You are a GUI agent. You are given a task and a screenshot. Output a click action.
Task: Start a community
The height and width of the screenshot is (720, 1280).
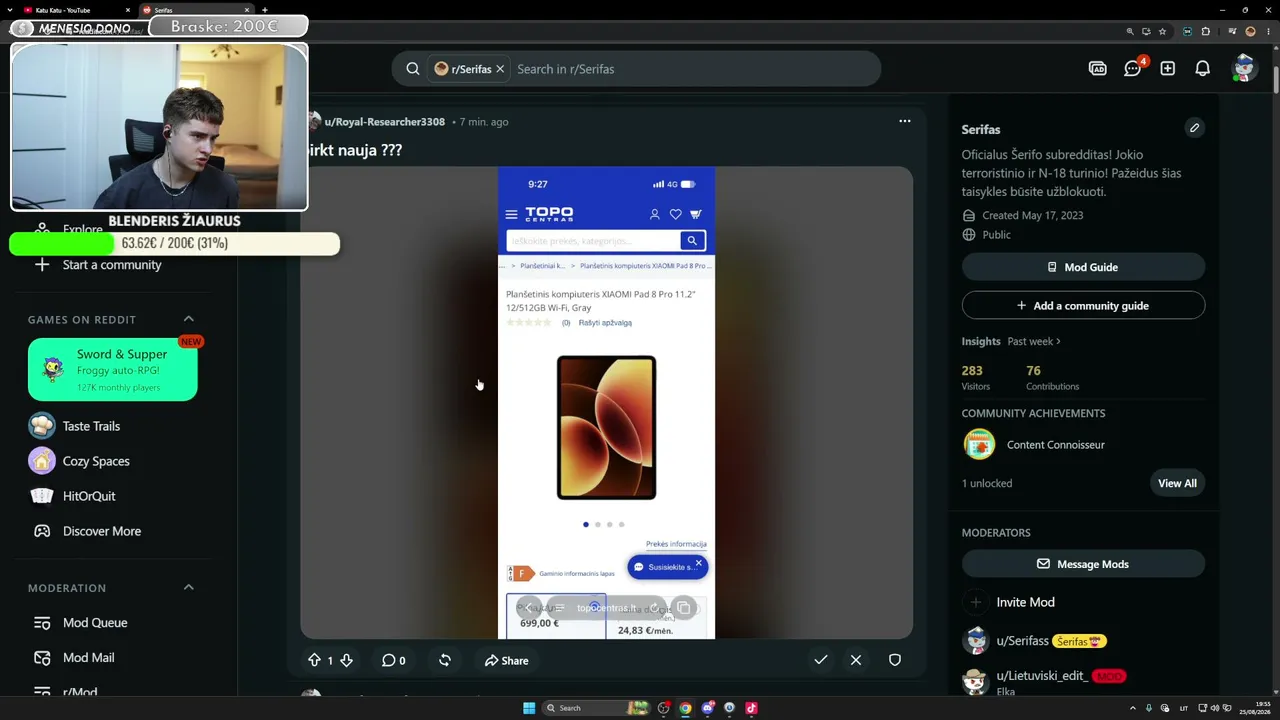click(112, 265)
